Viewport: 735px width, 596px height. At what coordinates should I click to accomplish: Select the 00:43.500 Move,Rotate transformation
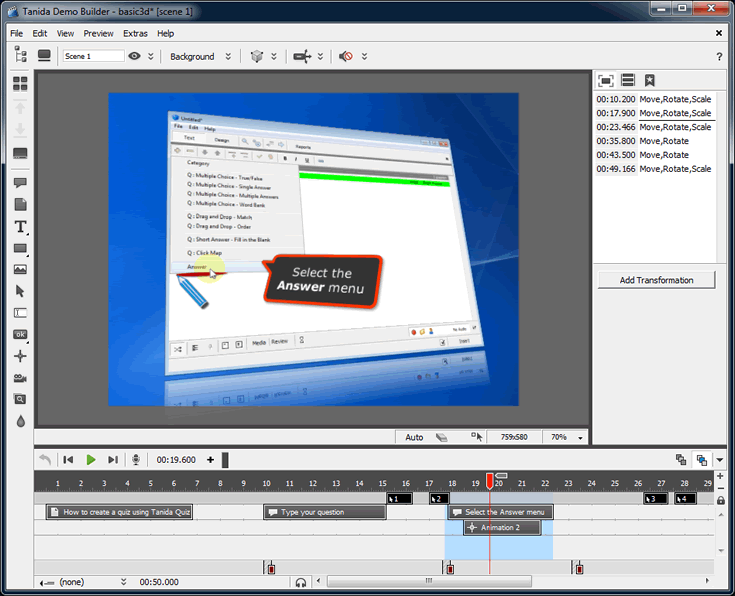coord(654,155)
